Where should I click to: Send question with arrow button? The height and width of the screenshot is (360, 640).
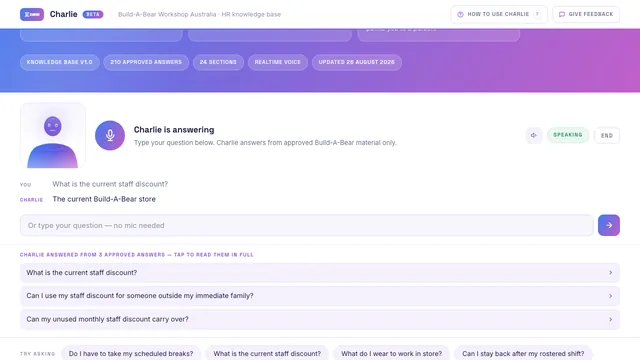tap(609, 225)
